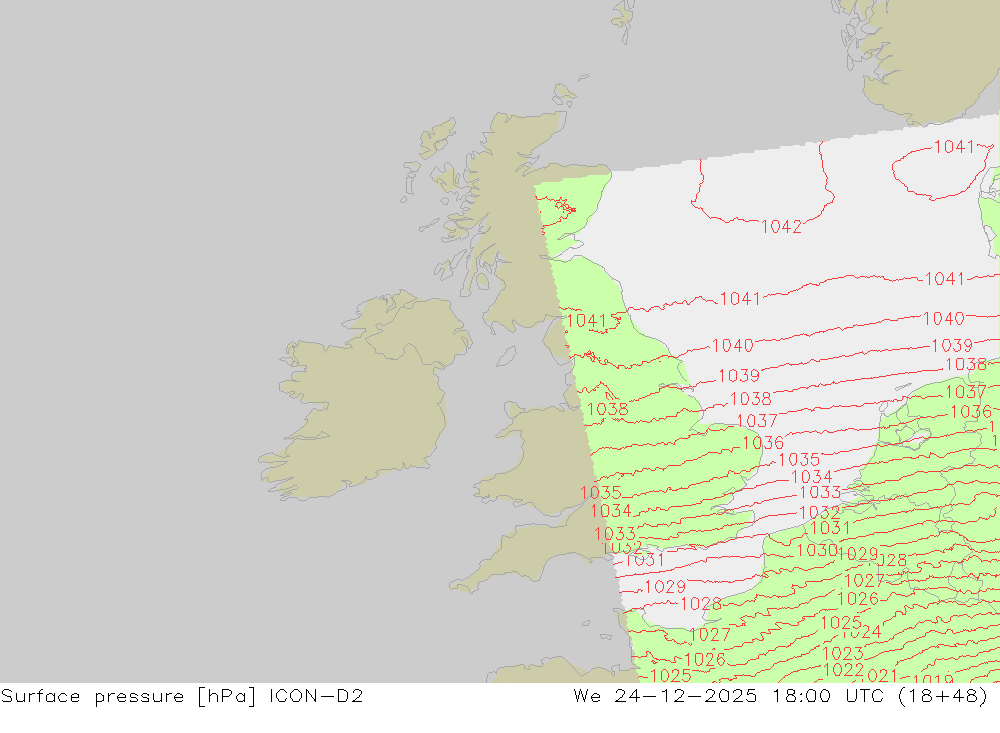Screen dimensions: 1000x733
Task: Click the 1042 isobar label
Action: tap(781, 226)
